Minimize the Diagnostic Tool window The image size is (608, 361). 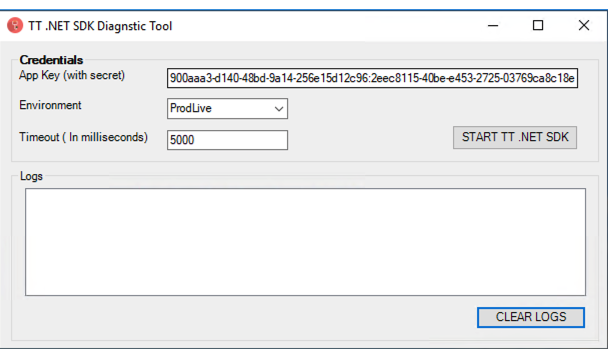point(493,26)
